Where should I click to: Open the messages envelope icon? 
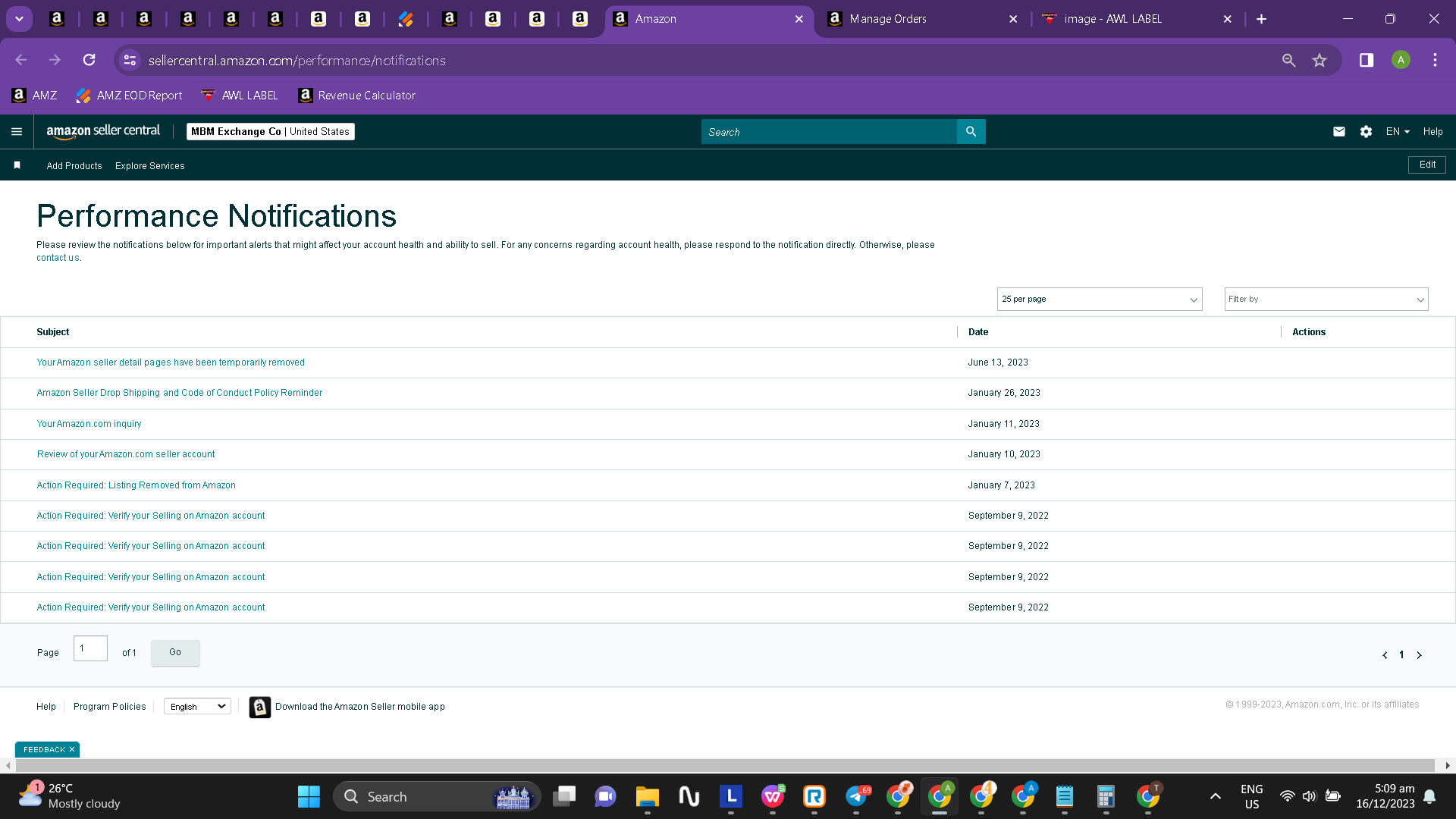click(1339, 132)
